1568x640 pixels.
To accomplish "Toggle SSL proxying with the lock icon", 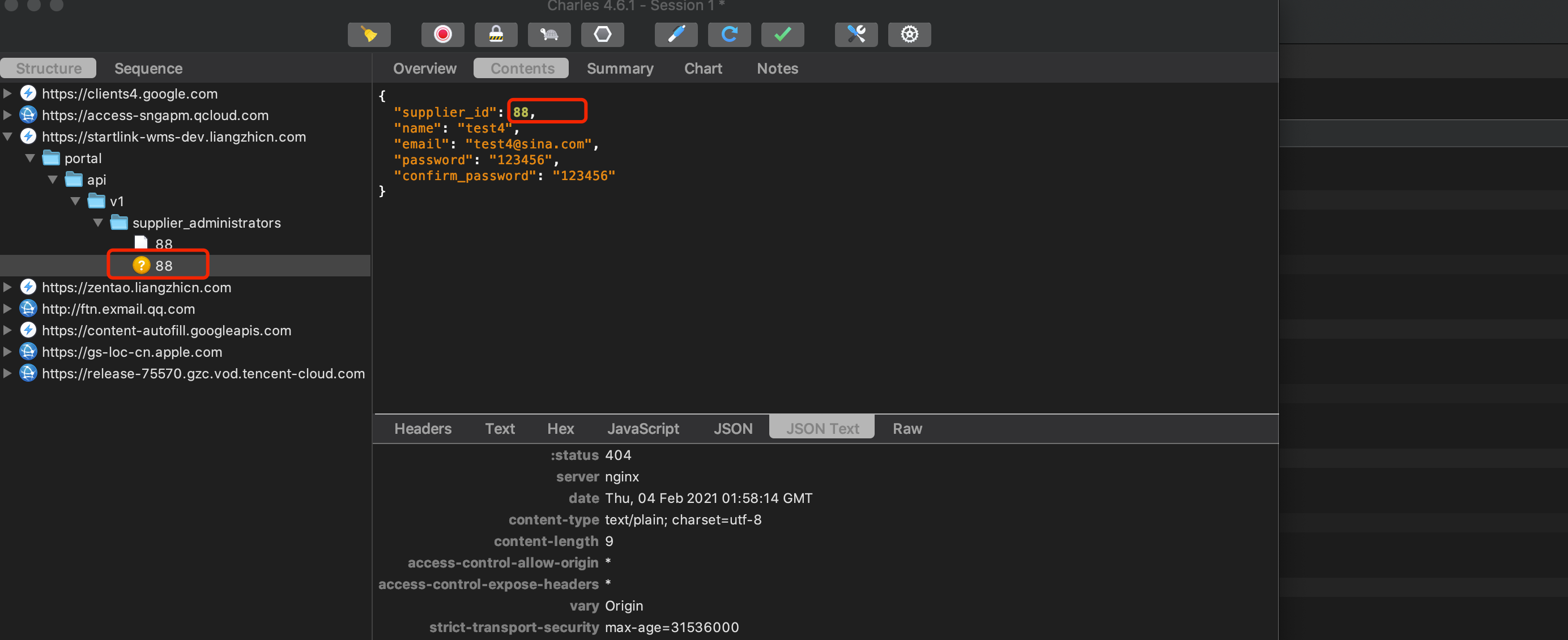I will click(x=496, y=34).
